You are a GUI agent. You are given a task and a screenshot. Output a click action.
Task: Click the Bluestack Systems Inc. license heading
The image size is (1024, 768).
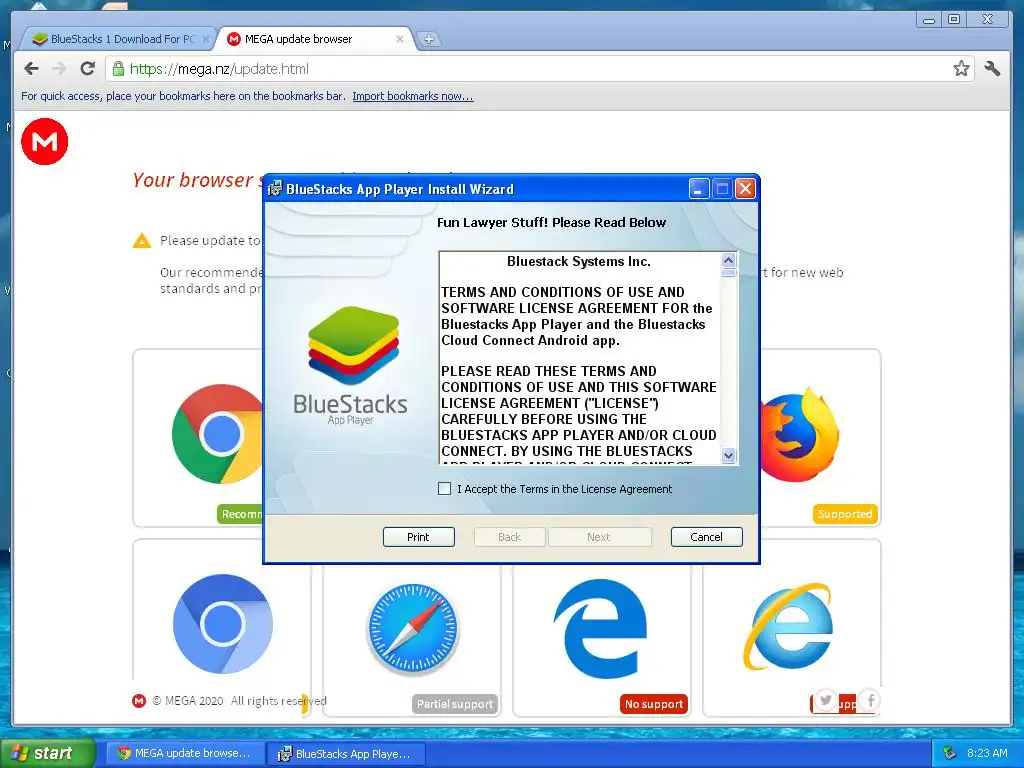579,261
